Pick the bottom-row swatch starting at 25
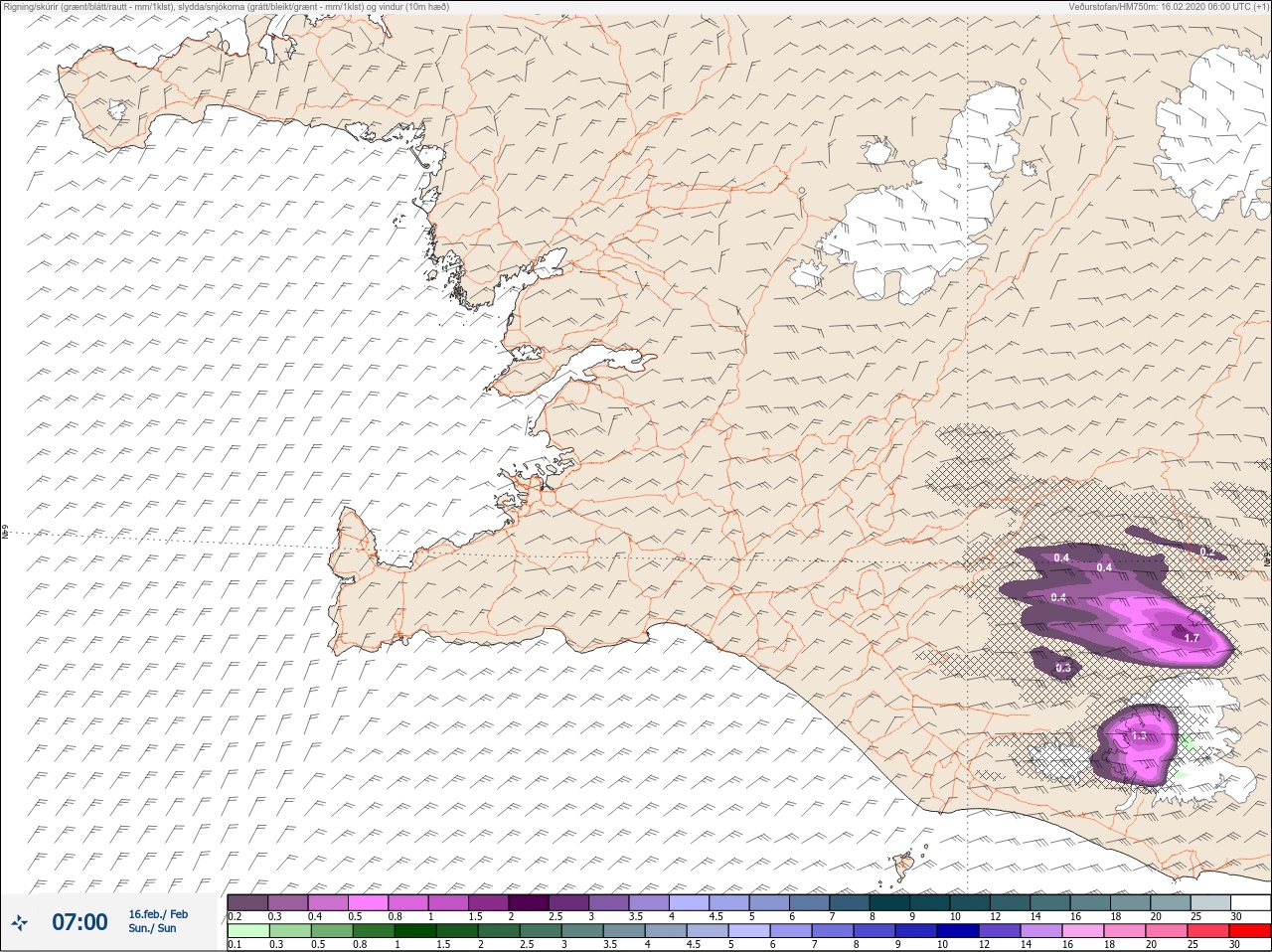 tap(1210, 931)
